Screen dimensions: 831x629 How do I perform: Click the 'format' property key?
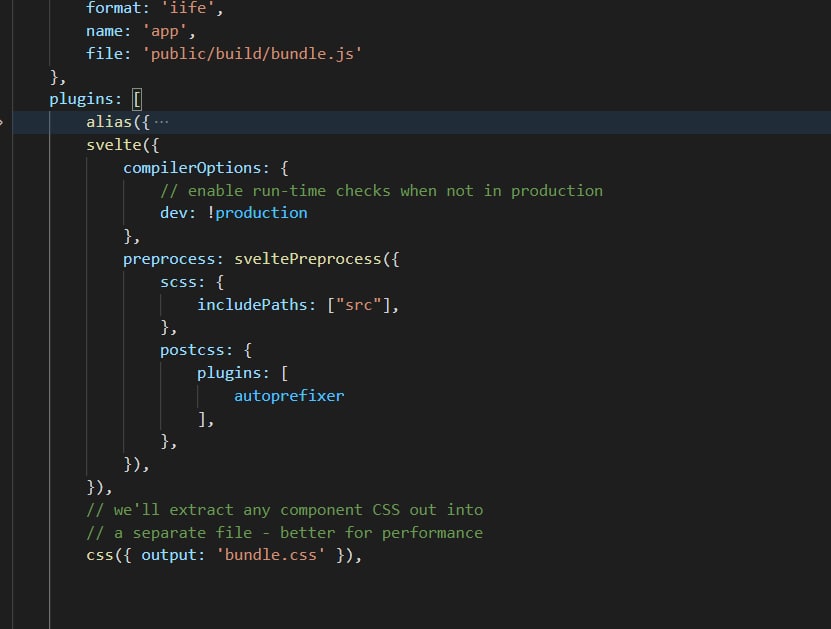(x=114, y=8)
